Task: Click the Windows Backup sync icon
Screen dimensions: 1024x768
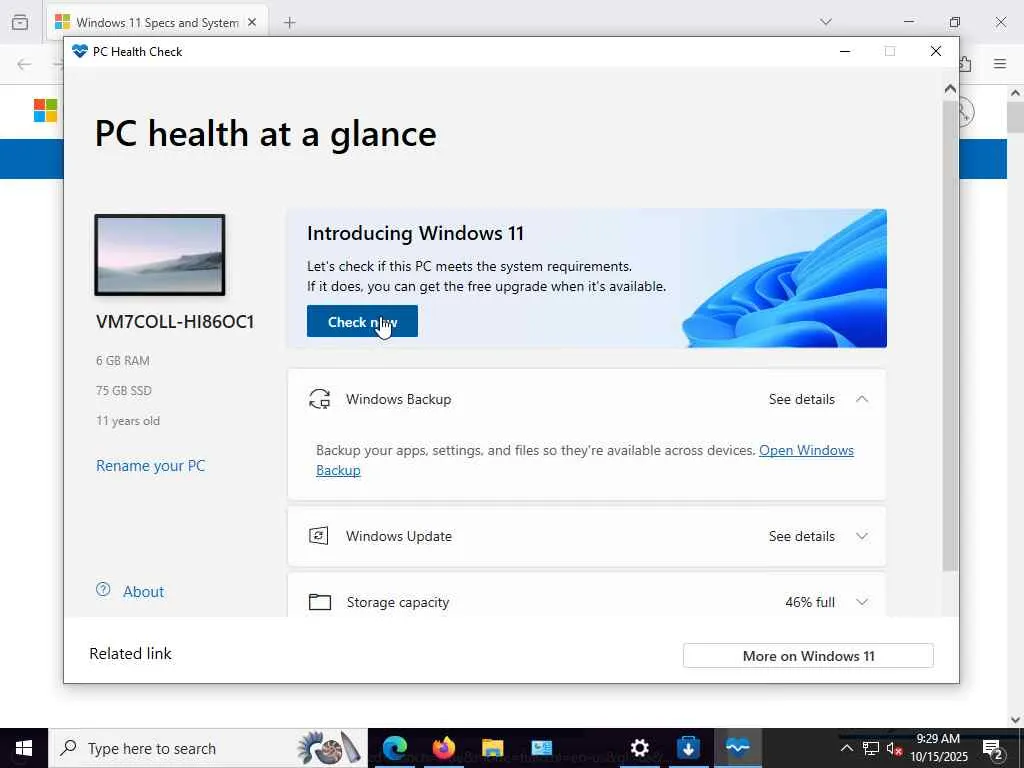Action: point(319,399)
